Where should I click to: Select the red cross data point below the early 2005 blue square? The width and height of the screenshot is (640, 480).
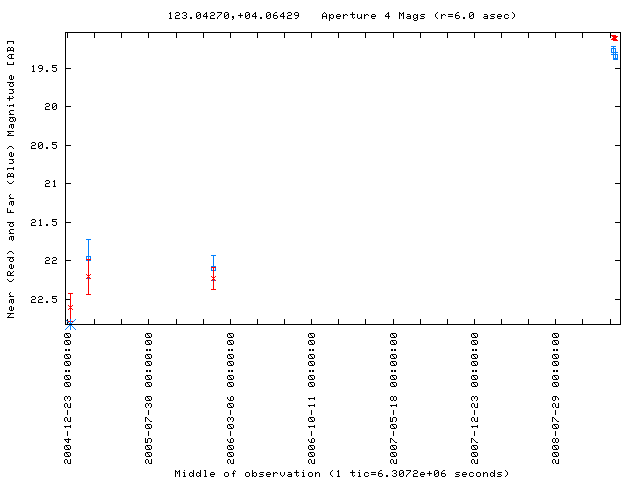point(89,277)
